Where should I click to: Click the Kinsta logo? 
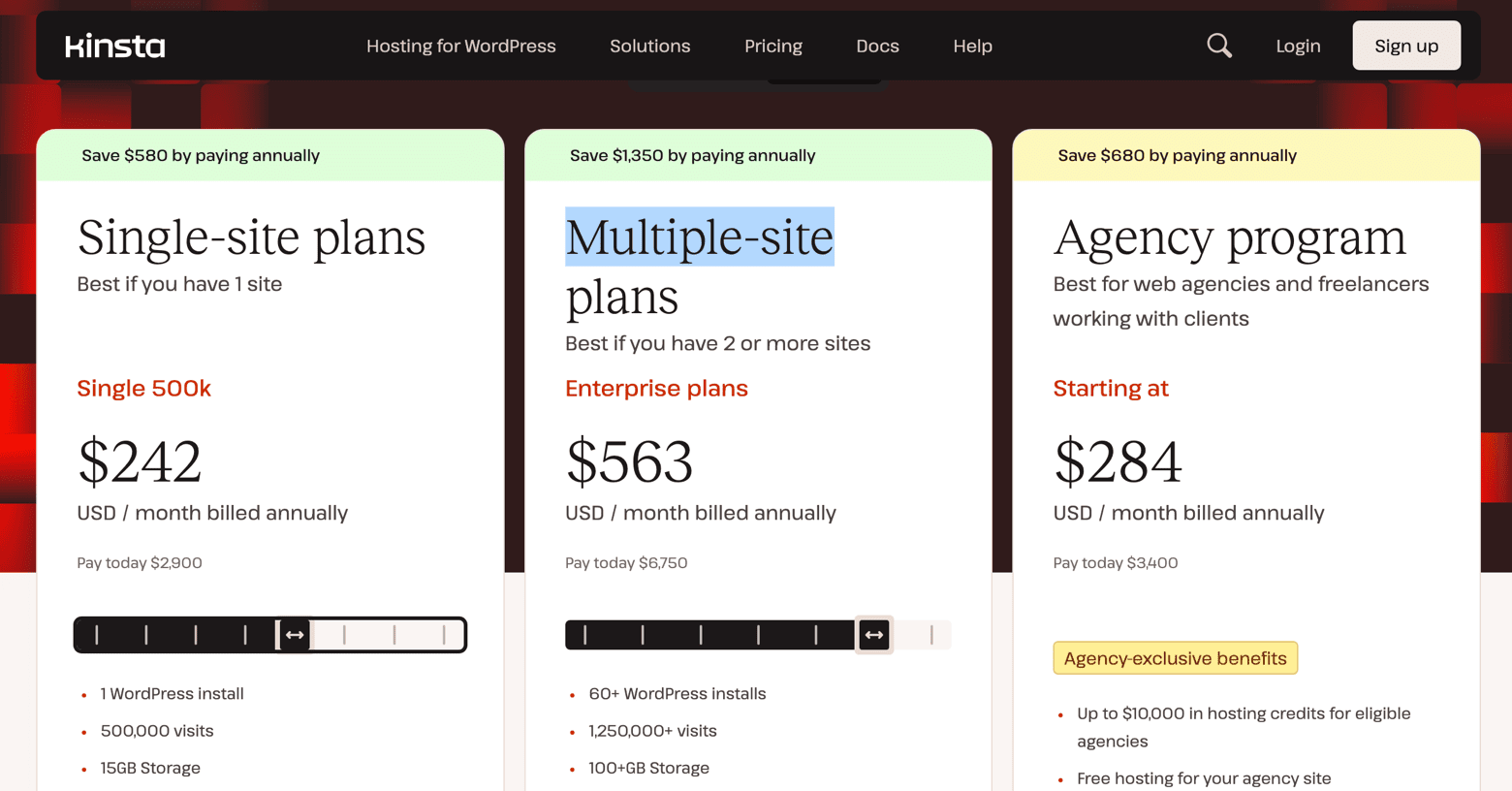[x=115, y=46]
